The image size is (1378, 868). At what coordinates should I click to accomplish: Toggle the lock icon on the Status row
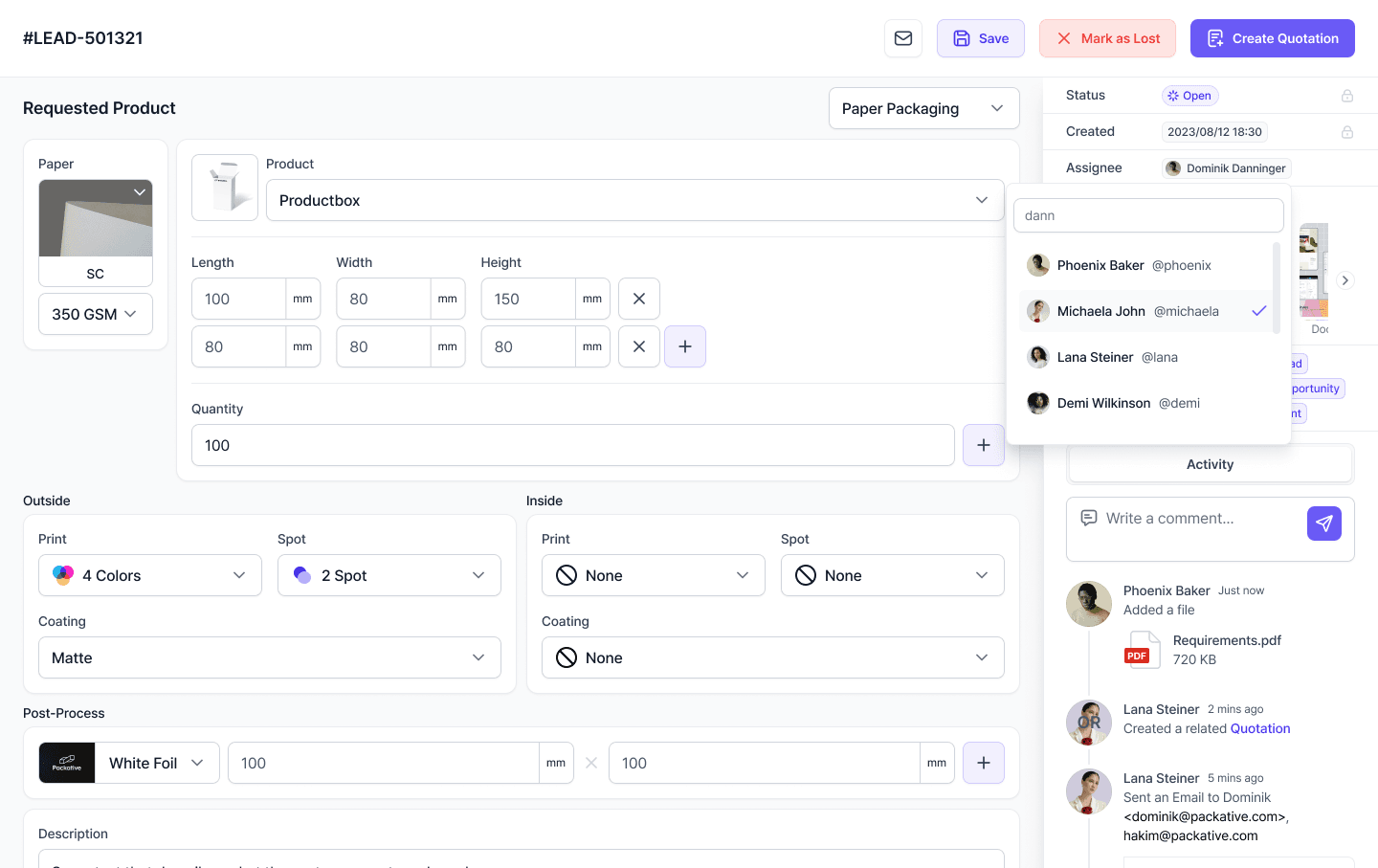1347,96
